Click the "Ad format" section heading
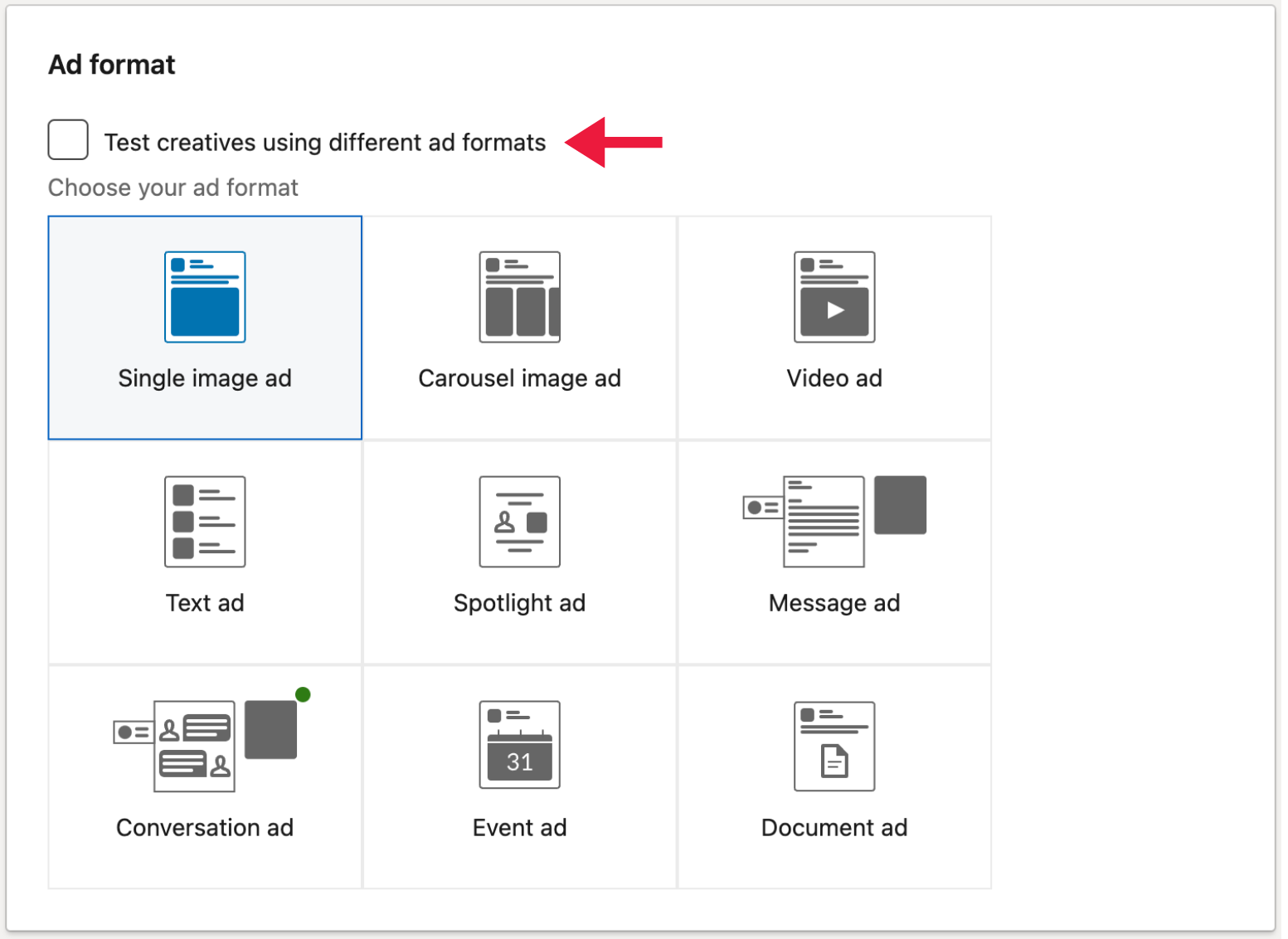The width and height of the screenshot is (1288, 939). [x=112, y=64]
